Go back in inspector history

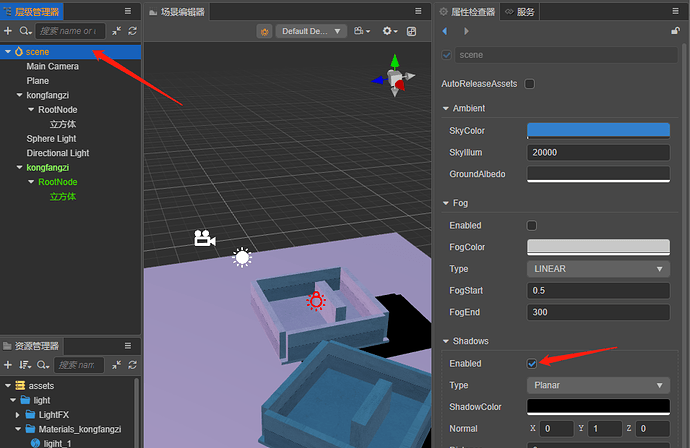pos(444,31)
